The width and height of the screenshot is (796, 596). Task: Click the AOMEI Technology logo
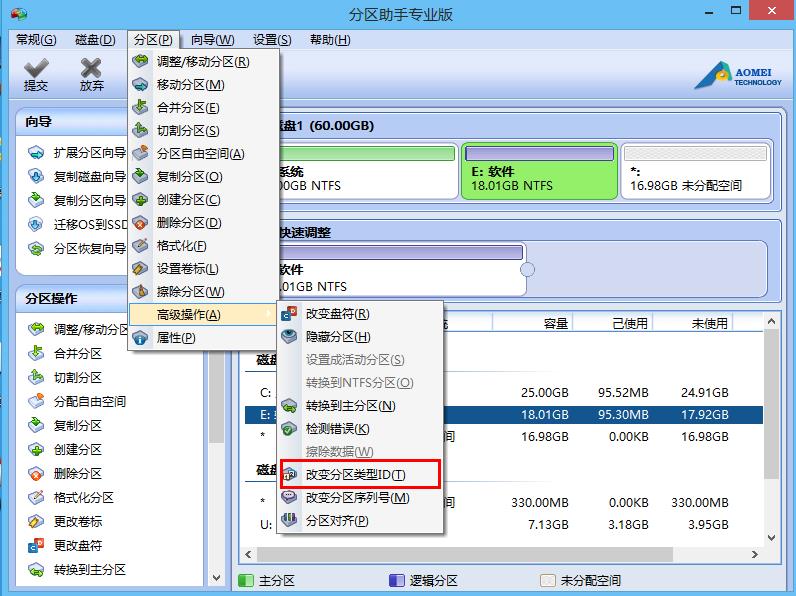pyautogui.click(x=738, y=76)
